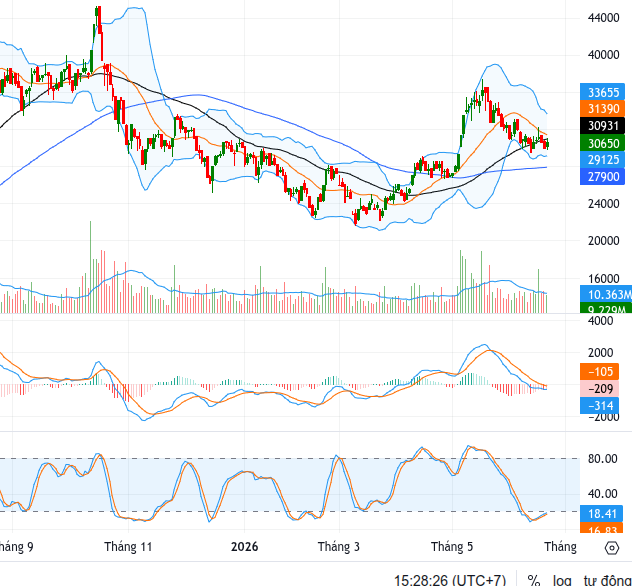This screenshot has height=586, width=632.
Task: Toggle the tự động auto scale
Action: pos(607,580)
